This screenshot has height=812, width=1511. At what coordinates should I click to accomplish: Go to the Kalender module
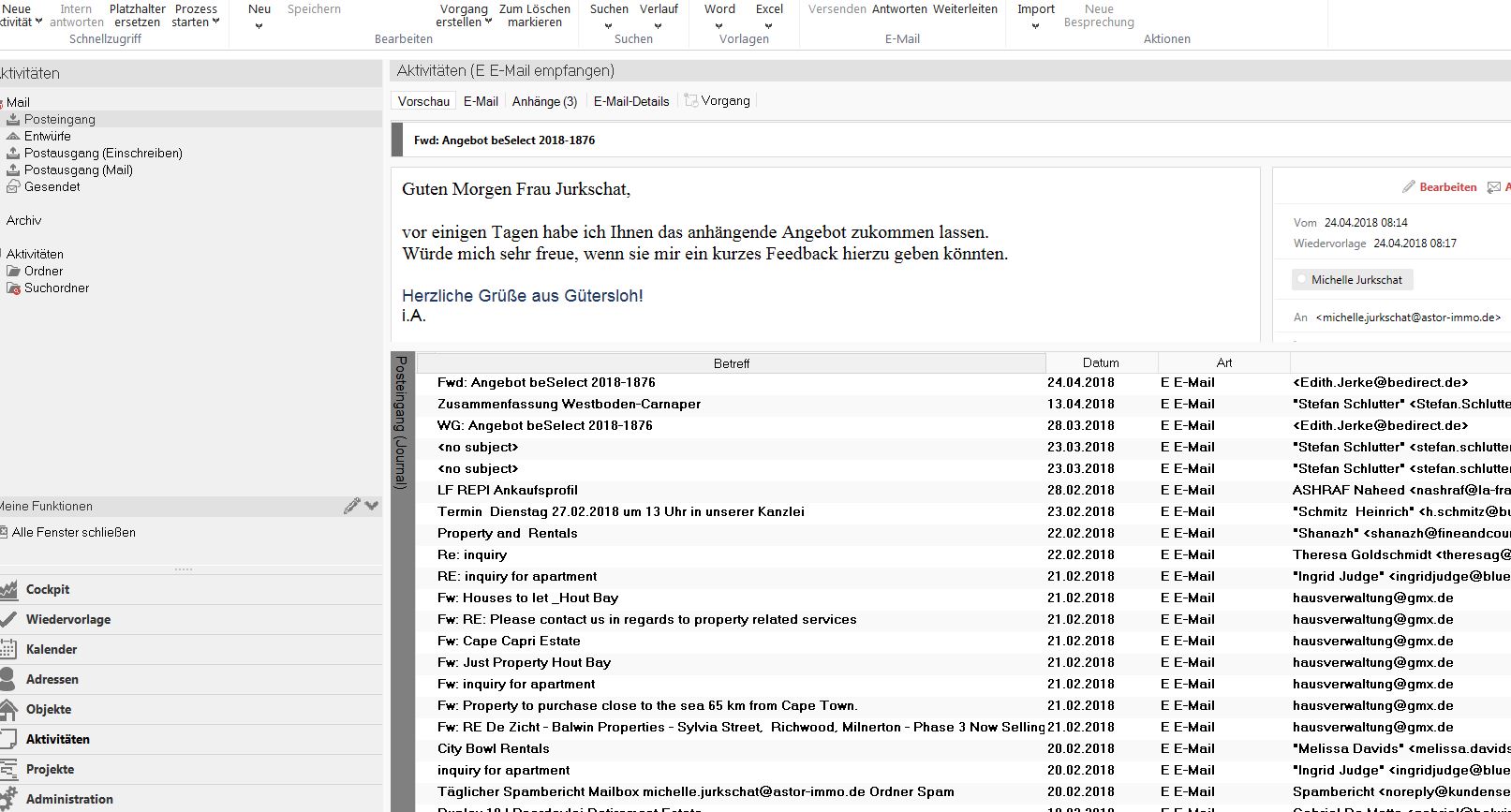pos(51,649)
